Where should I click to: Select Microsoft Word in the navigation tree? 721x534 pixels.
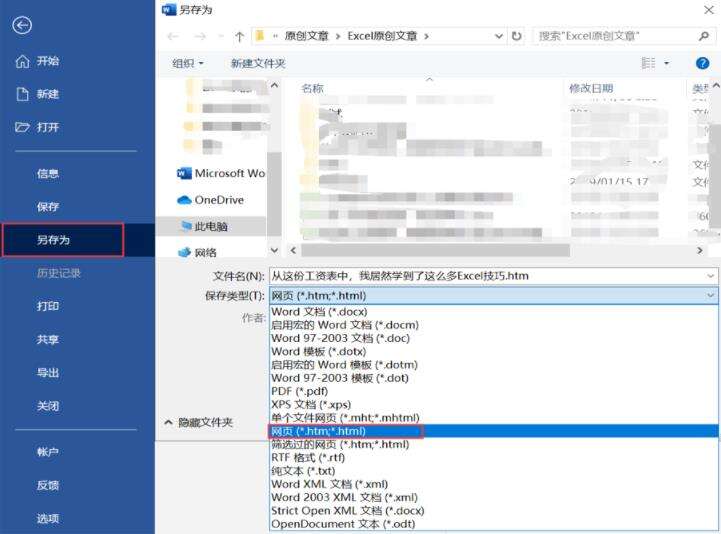[x=221, y=173]
